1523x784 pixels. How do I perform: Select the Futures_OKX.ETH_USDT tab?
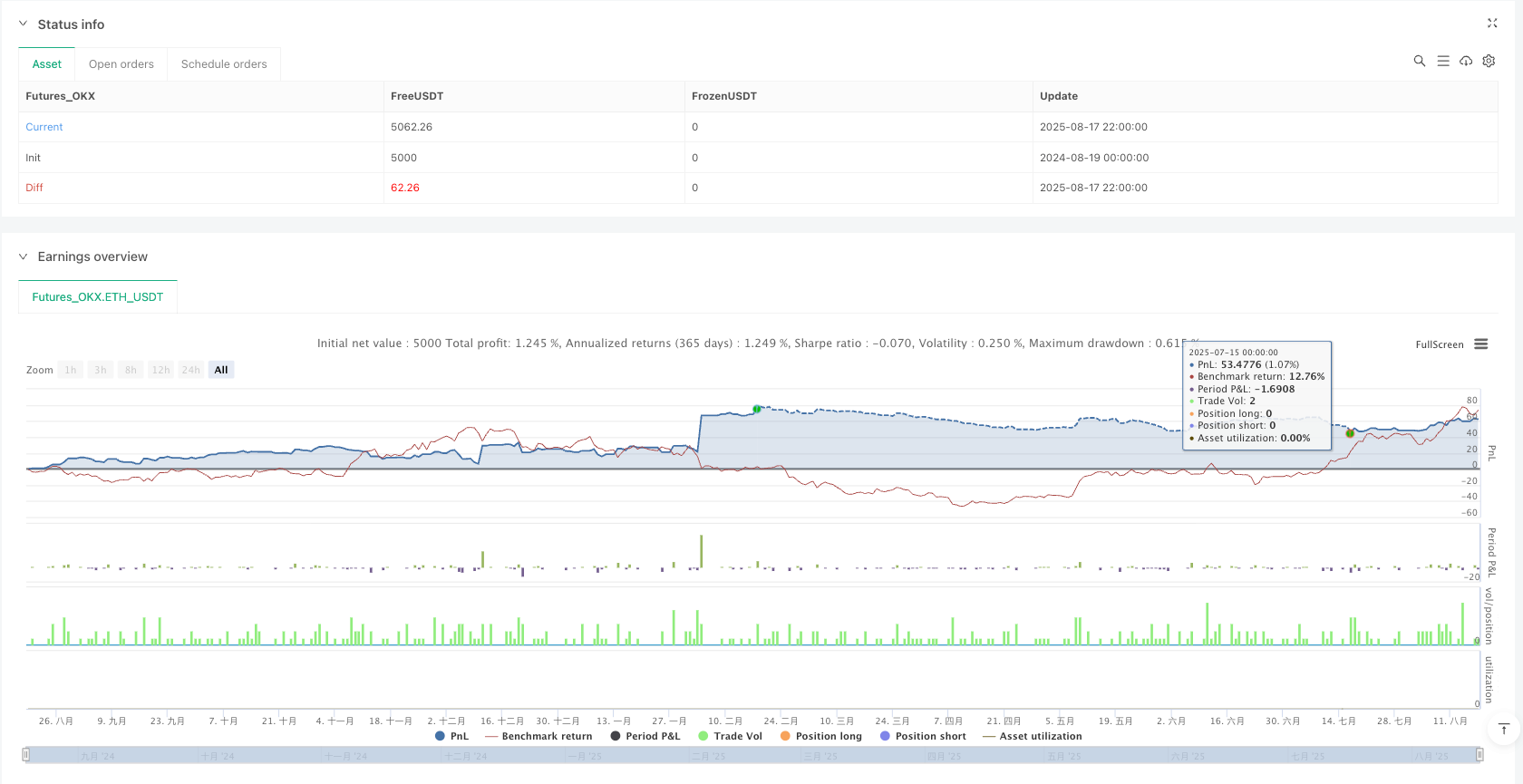[x=98, y=297]
